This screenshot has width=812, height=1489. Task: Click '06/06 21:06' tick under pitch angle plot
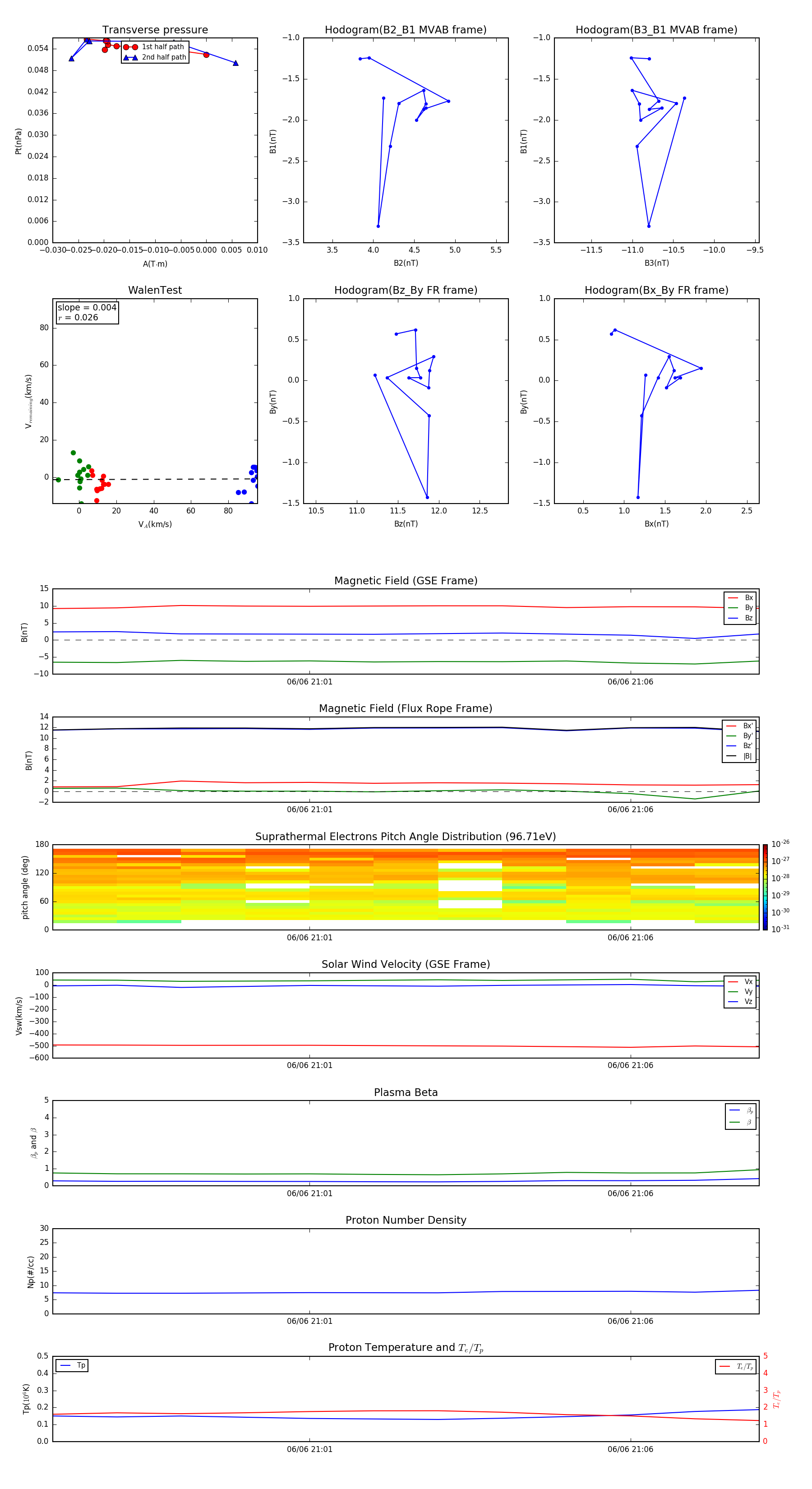631,938
